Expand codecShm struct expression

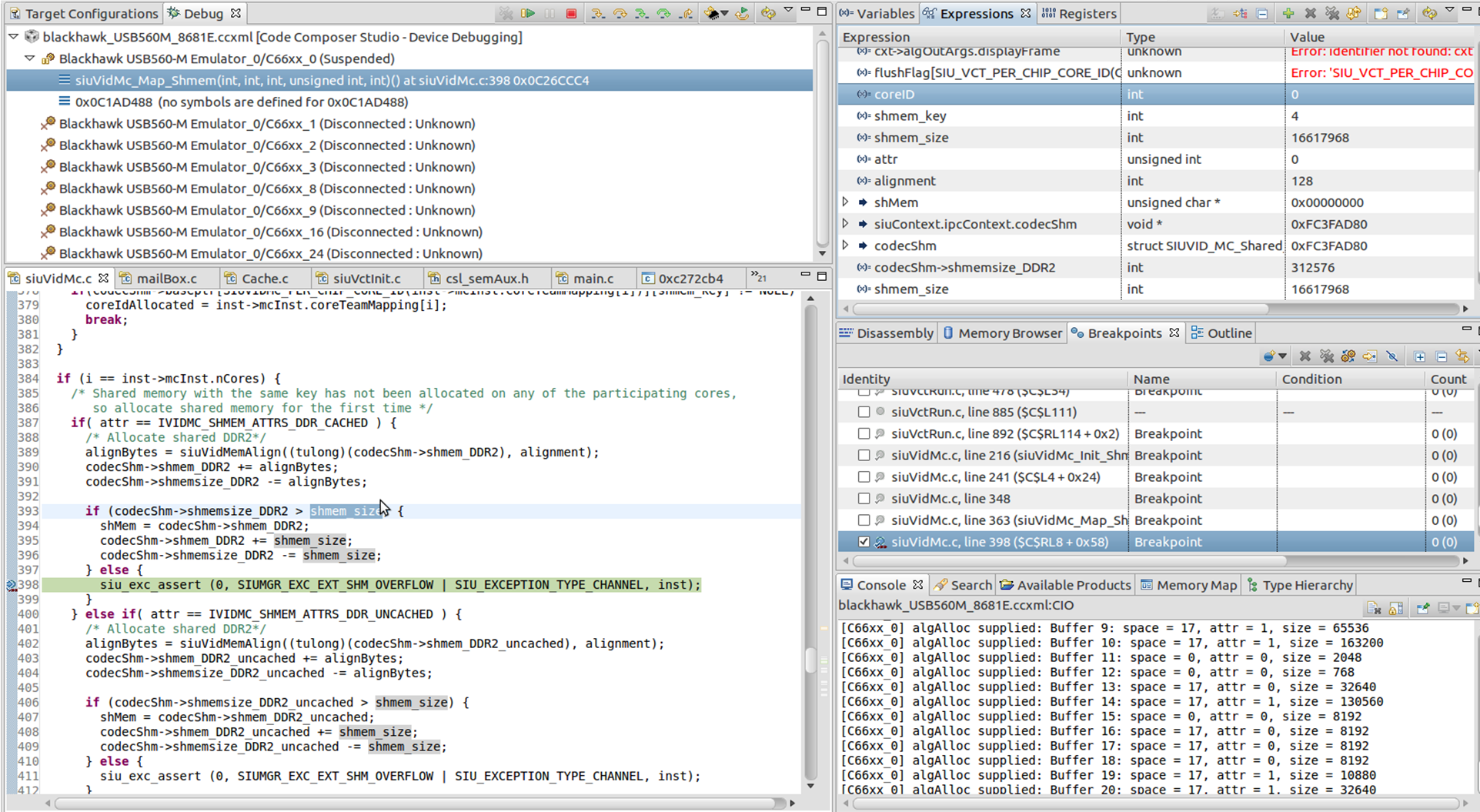(x=846, y=245)
